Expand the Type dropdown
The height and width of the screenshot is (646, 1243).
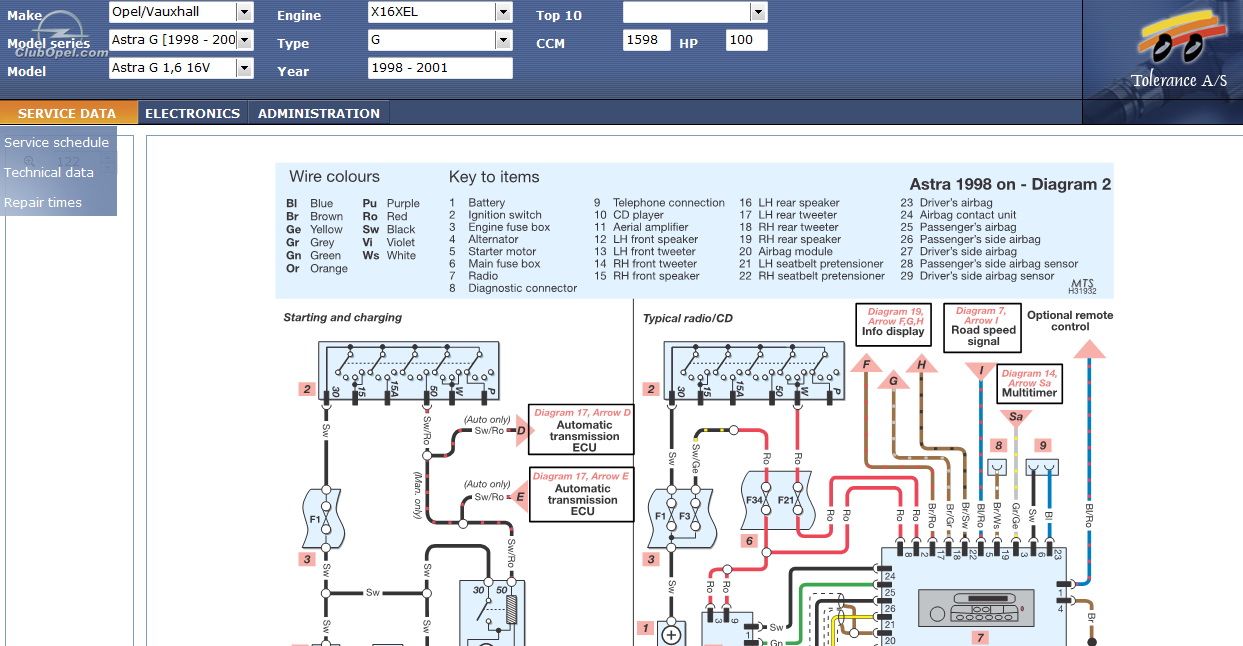pos(503,40)
